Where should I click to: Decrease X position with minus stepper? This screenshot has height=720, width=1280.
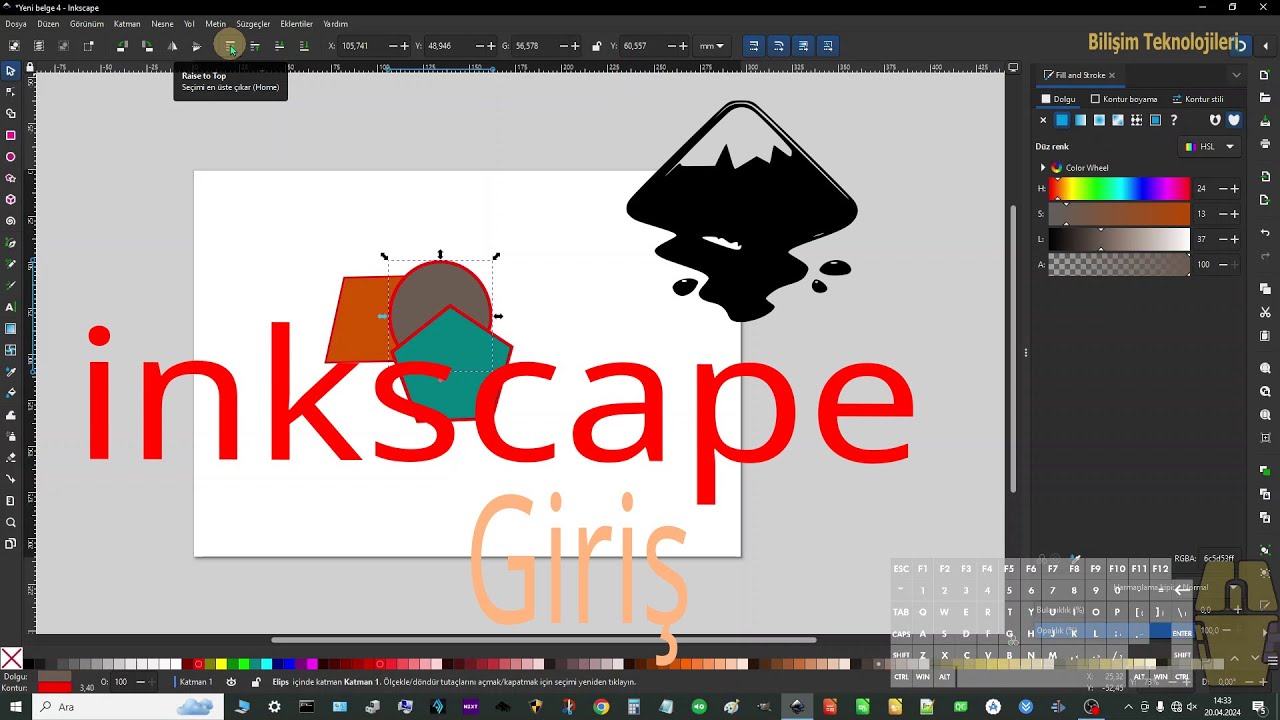(x=392, y=46)
